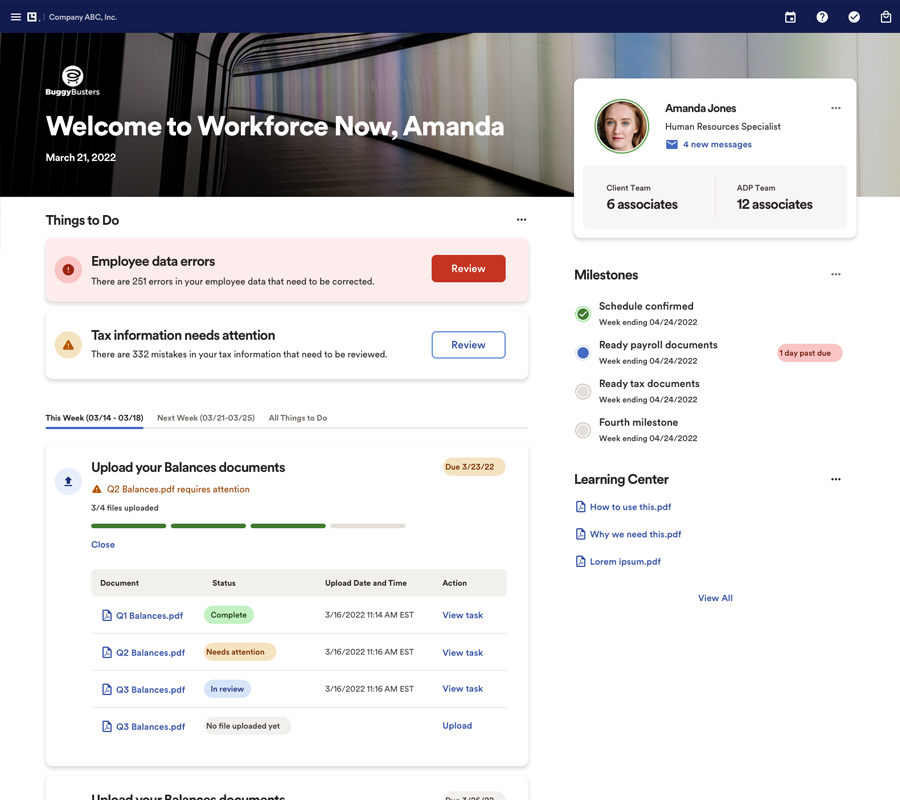Mark Ready tax documents milestone circle
This screenshot has height=800, width=900.
583,391
